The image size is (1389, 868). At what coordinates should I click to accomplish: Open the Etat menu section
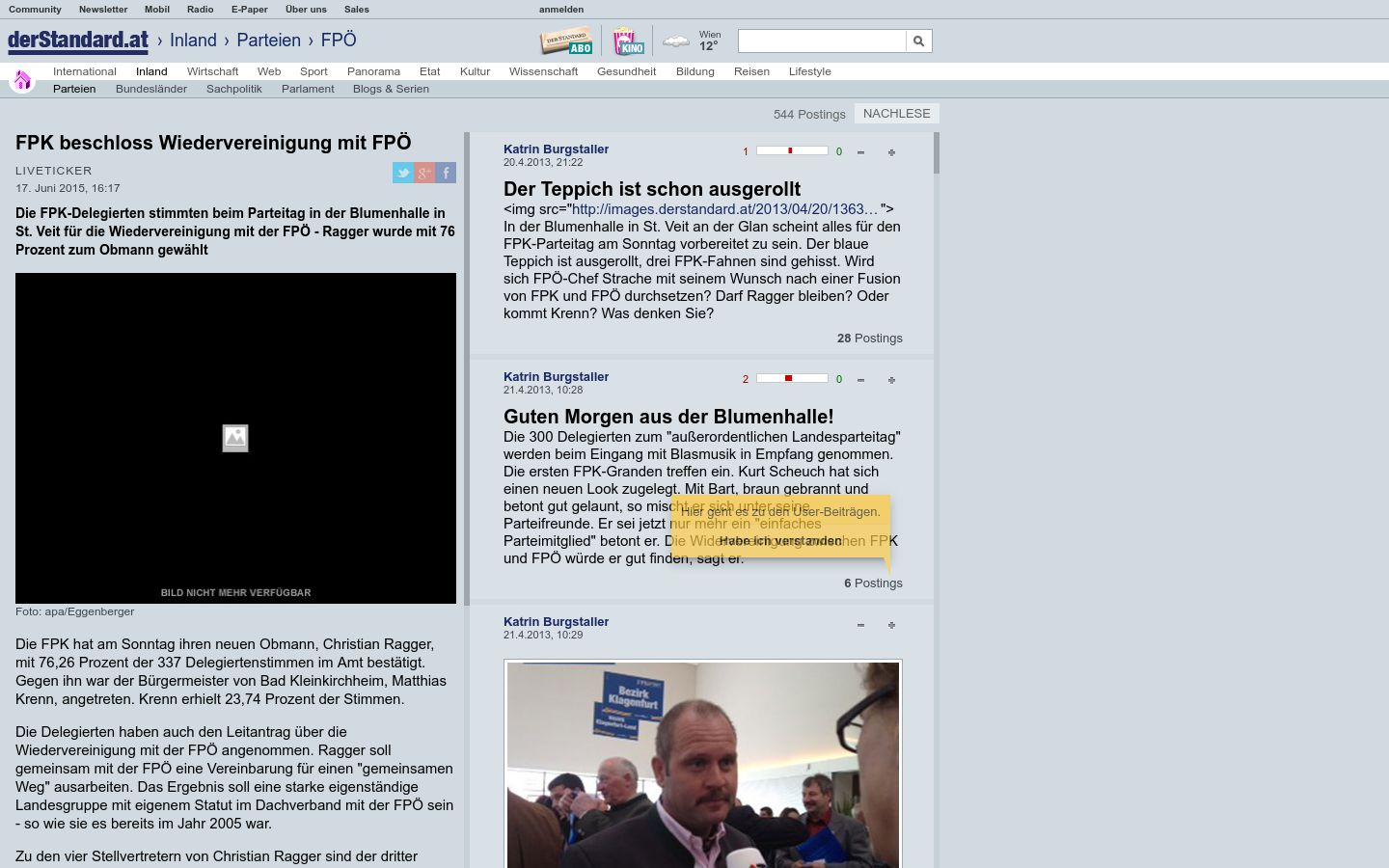(x=430, y=71)
